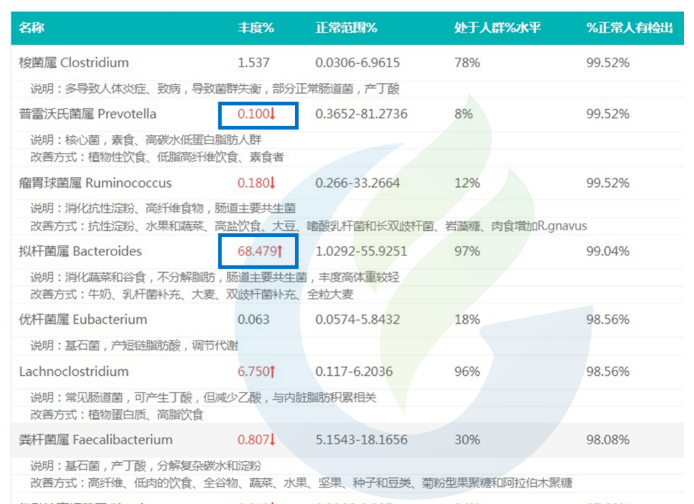Click the red up arrow beside Bacteroides 68.479
This screenshot has height=504, width=694.
pyautogui.click(x=280, y=251)
